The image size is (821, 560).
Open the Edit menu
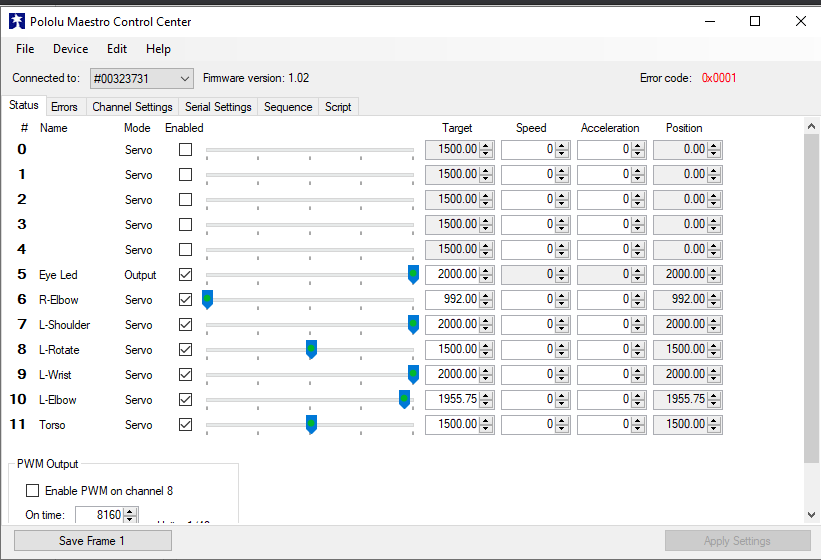(x=117, y=49)
